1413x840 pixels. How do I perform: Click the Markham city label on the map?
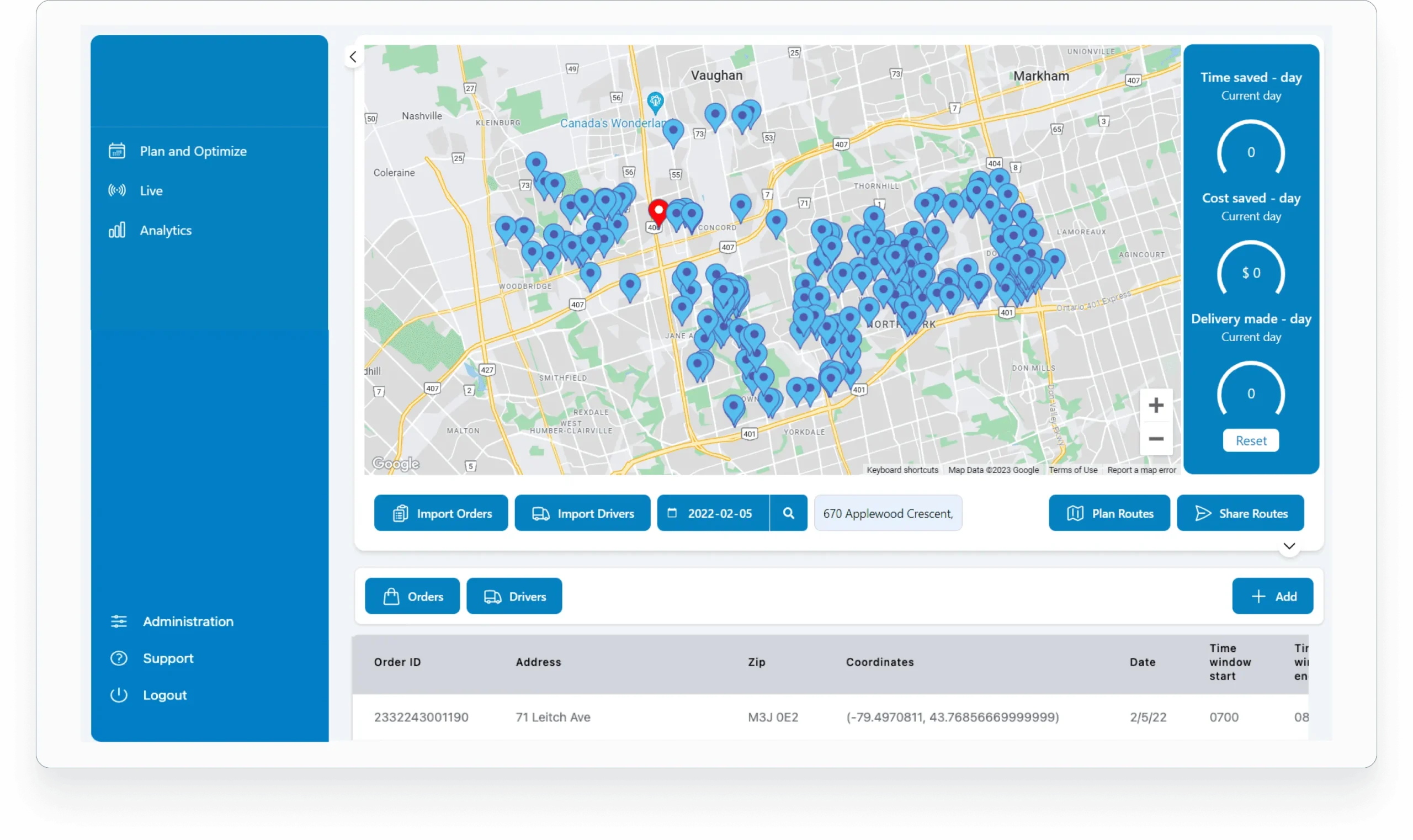click(1040, 76)
